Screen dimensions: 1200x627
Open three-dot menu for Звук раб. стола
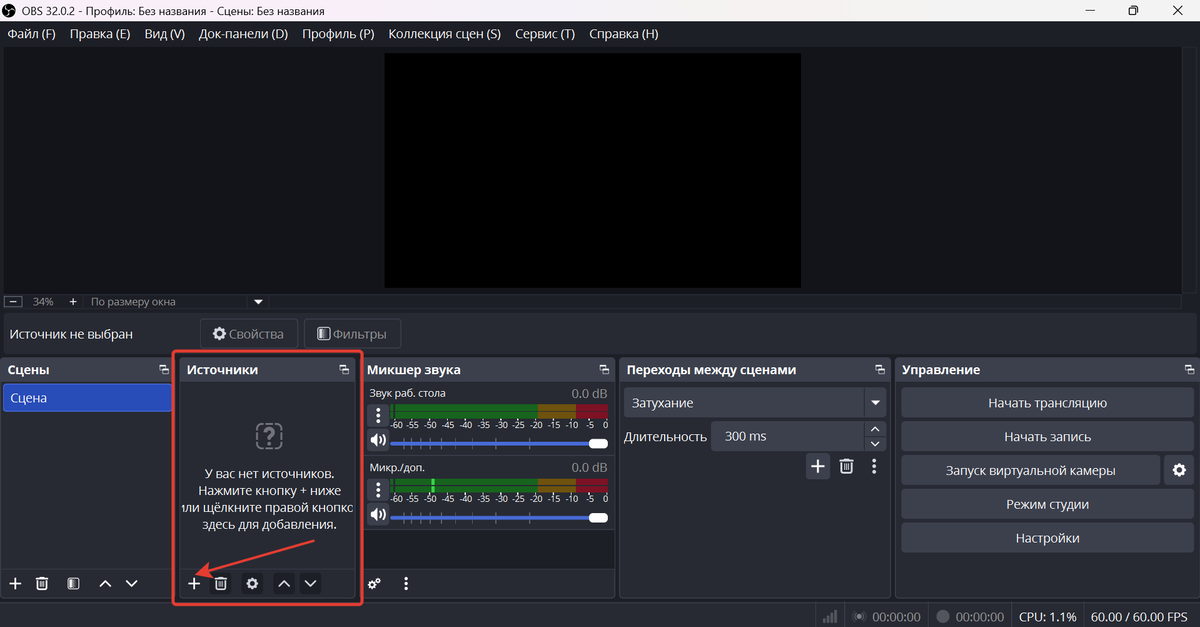coord(378,415)
